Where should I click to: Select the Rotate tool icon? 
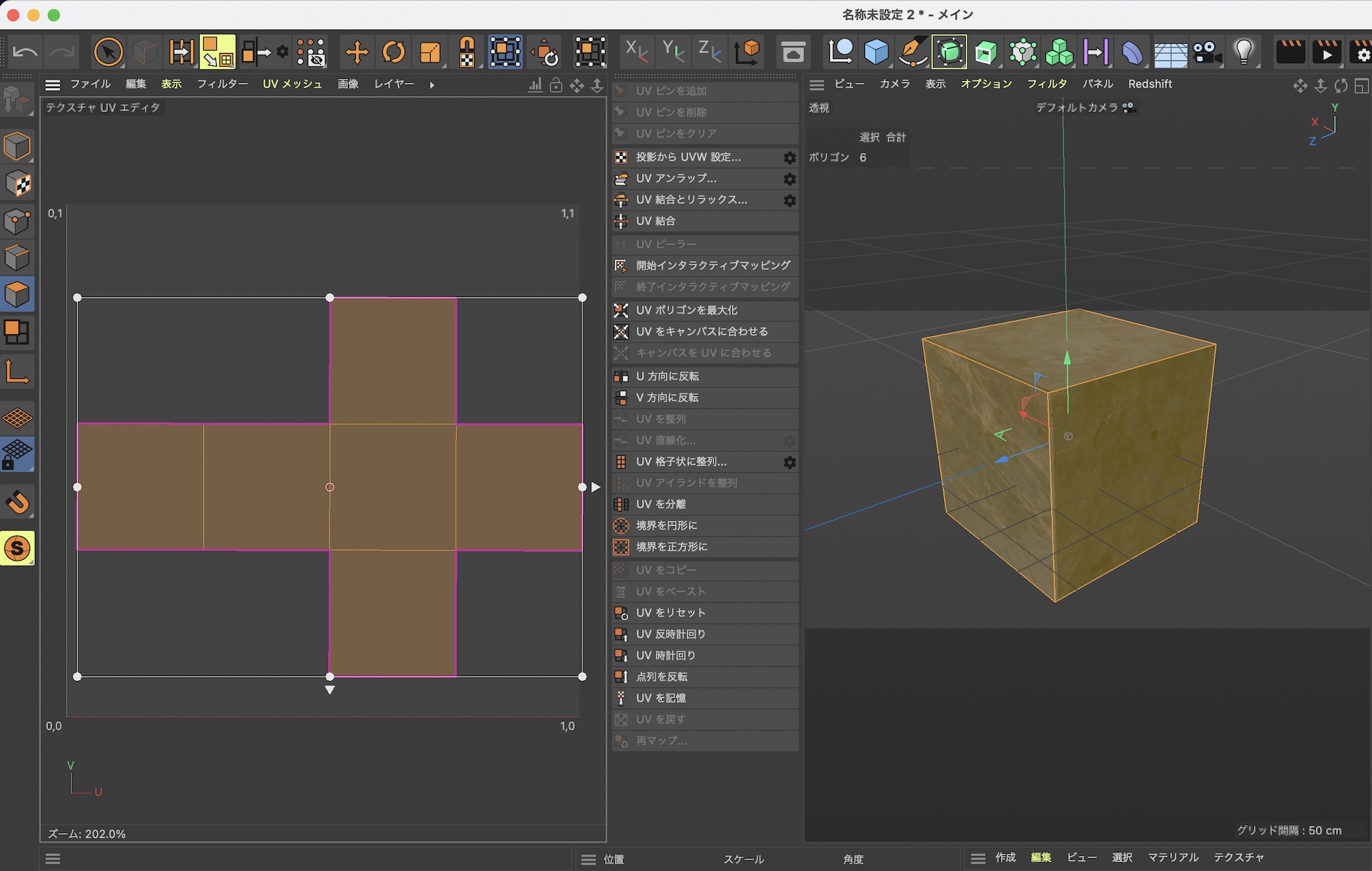(x=394, y=52)
